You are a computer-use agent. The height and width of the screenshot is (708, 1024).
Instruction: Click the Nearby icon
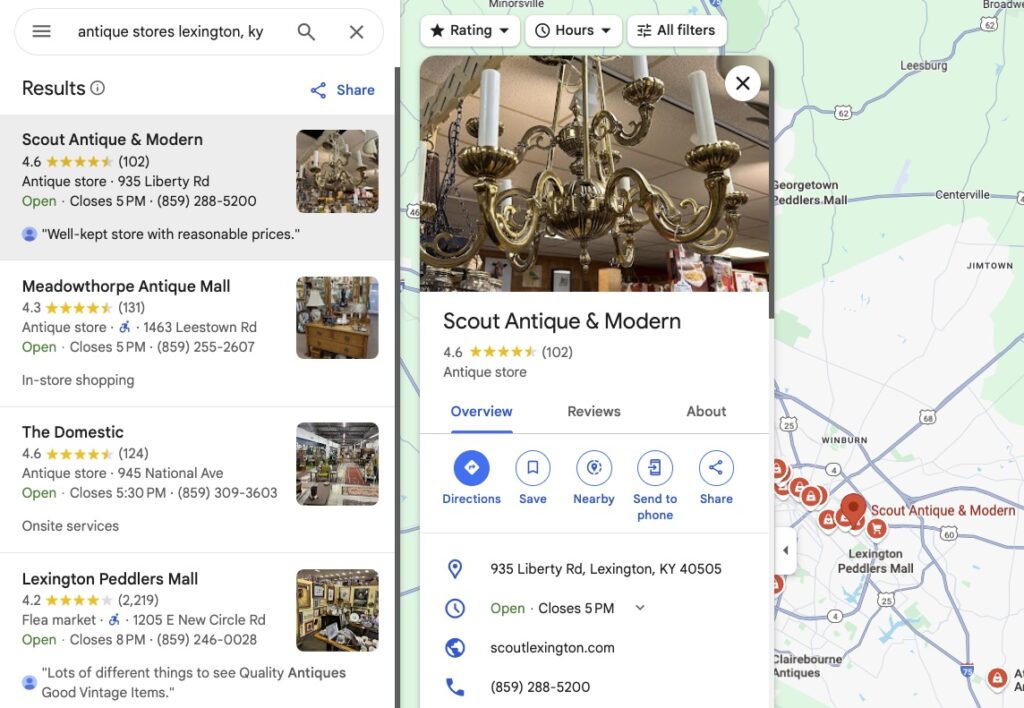[594, 468]
